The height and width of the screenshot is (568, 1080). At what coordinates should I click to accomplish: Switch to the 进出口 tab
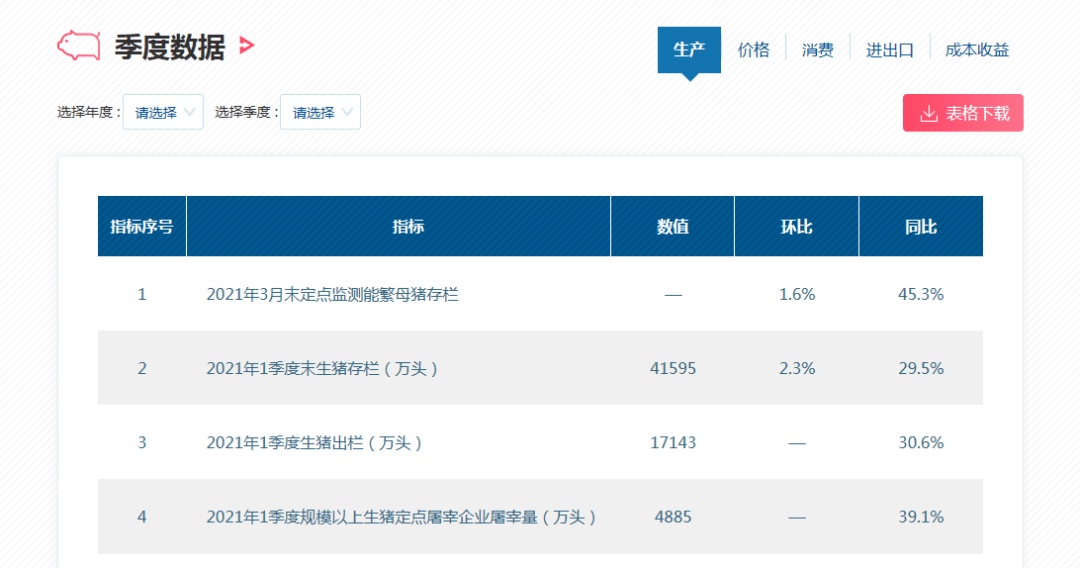890,50
